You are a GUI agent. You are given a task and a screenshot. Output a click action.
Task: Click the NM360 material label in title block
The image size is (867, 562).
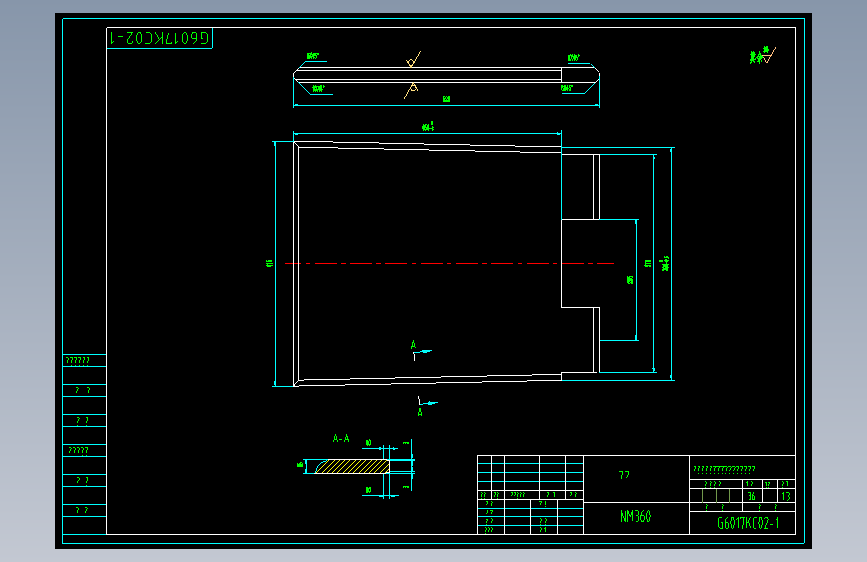point(635,517)
